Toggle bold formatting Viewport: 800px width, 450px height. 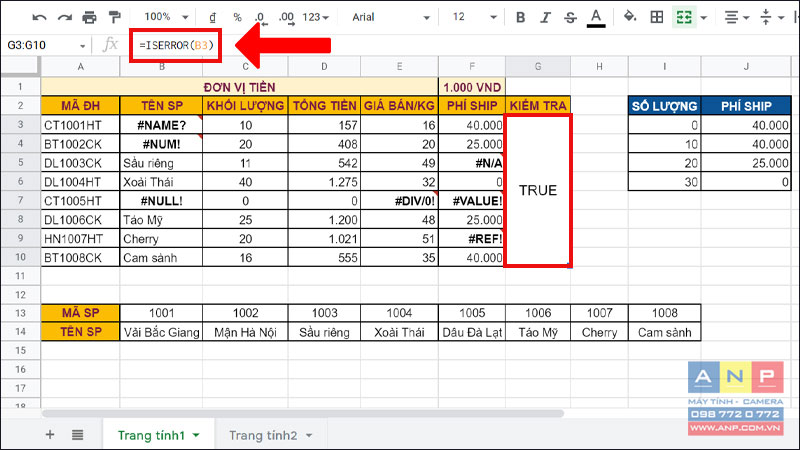click(x=520, y=17)
